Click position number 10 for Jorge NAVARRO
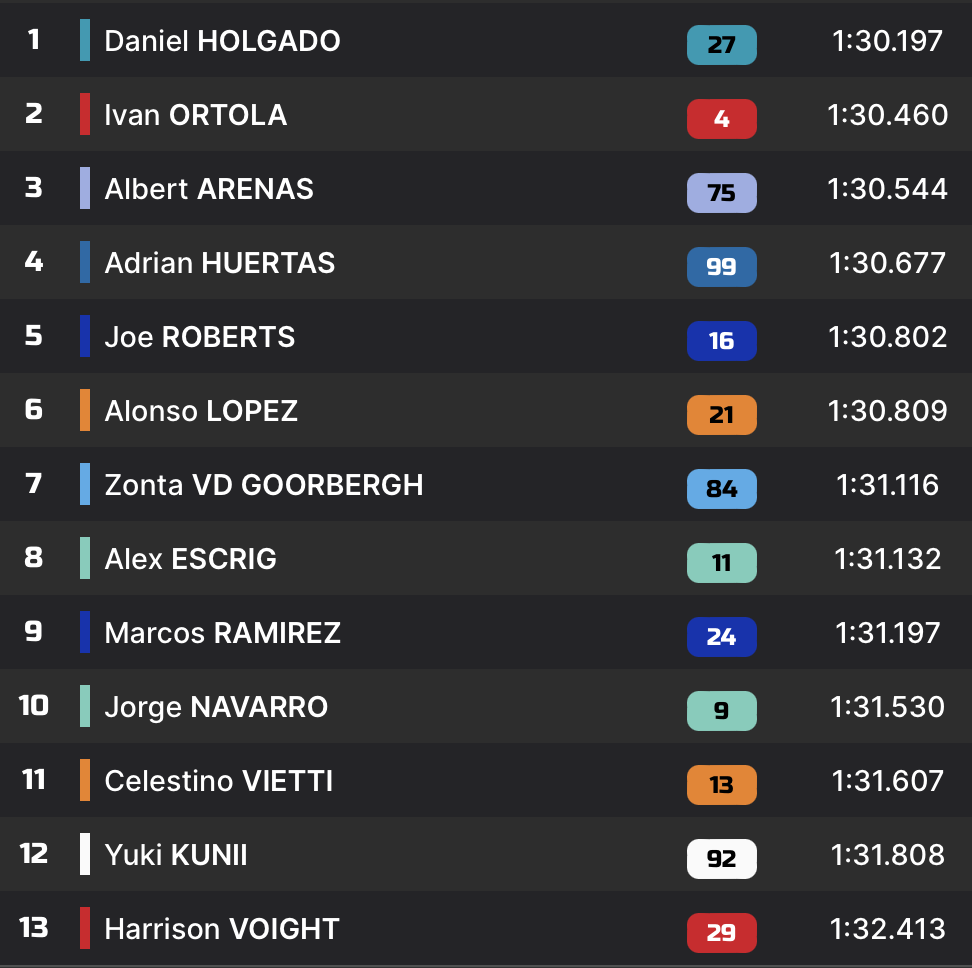This screenshot has height=968, width=972. pyautogui.click(x=33, y=706)
